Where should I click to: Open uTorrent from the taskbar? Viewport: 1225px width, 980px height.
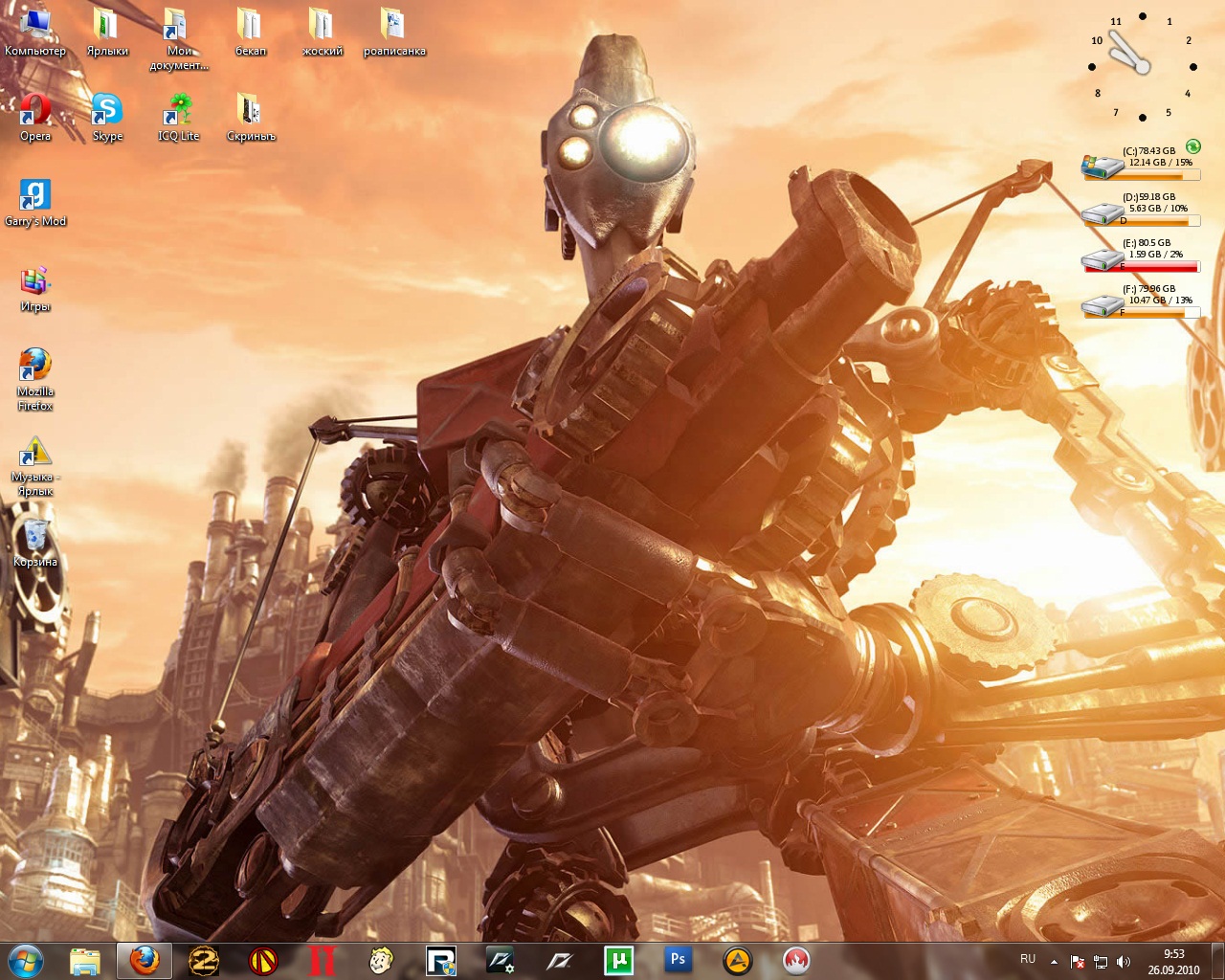click(619, 961)
